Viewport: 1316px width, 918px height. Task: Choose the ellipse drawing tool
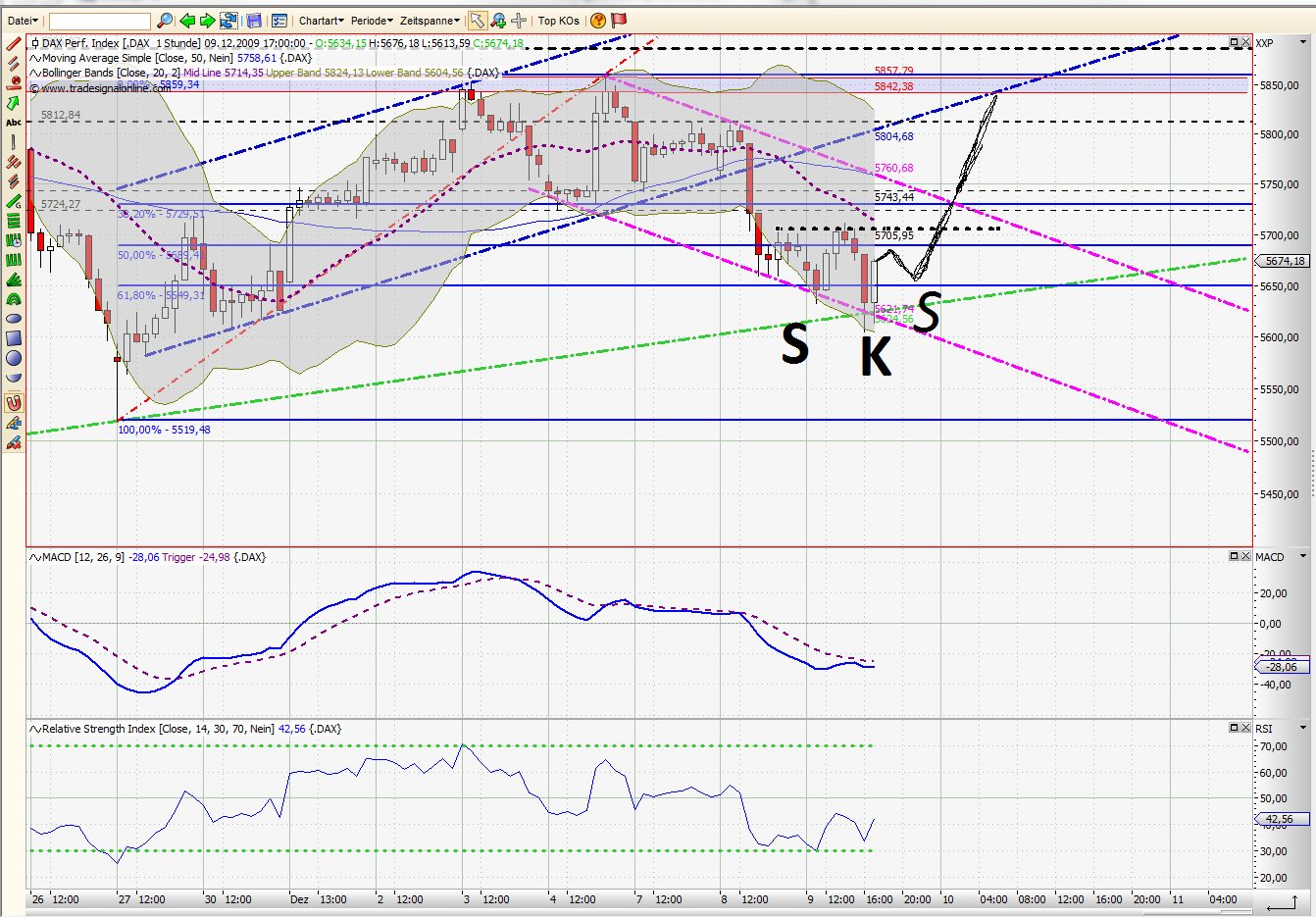[13, 317]
